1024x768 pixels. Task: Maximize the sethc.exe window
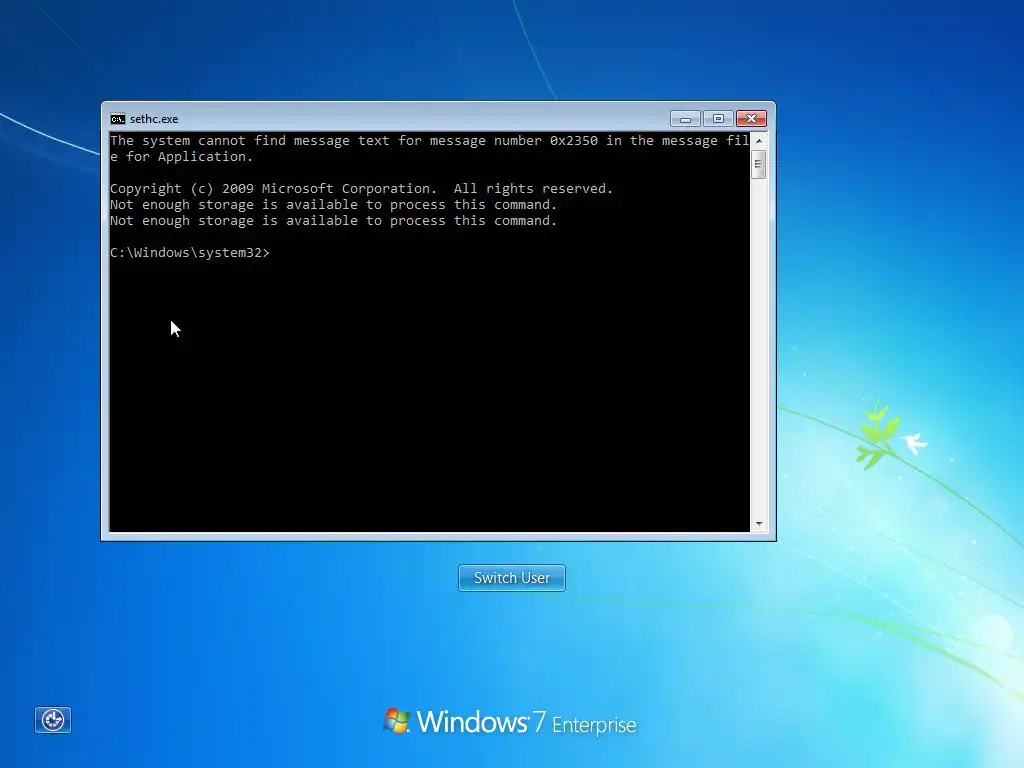718,119
